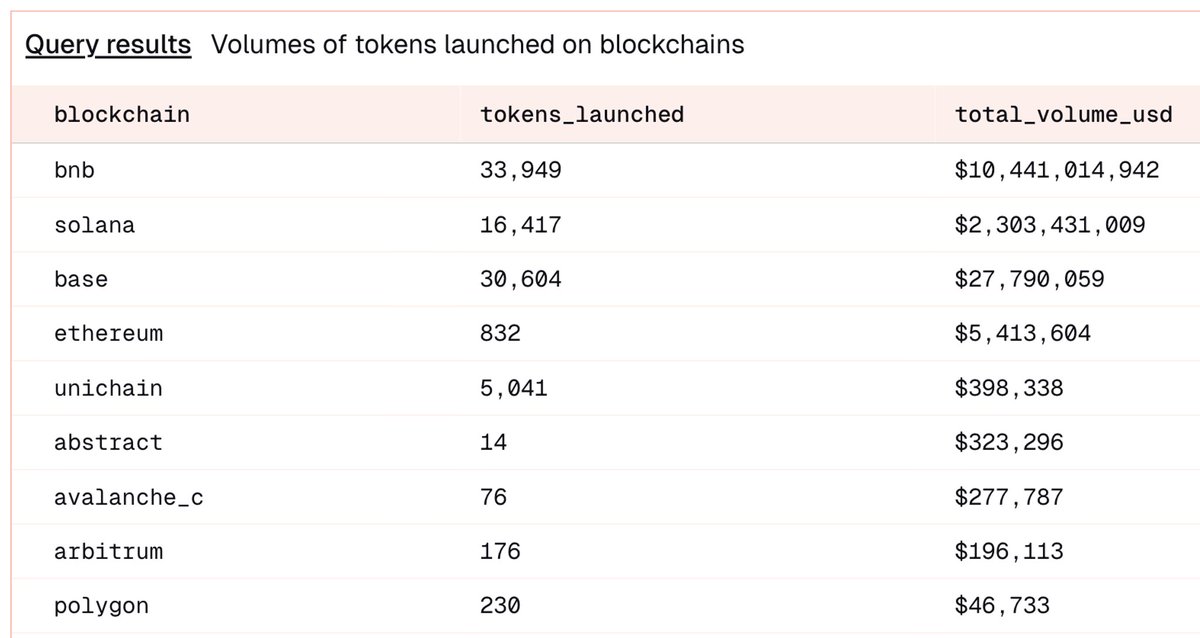This screenshot has width=1200, height=638.
Task: Select the arbitrum blockchain cell
Action: [108, 551]
